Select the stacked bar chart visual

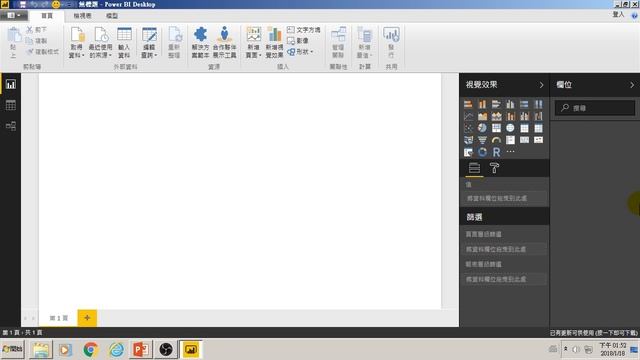pyautogui.click(x=468, y=104)
